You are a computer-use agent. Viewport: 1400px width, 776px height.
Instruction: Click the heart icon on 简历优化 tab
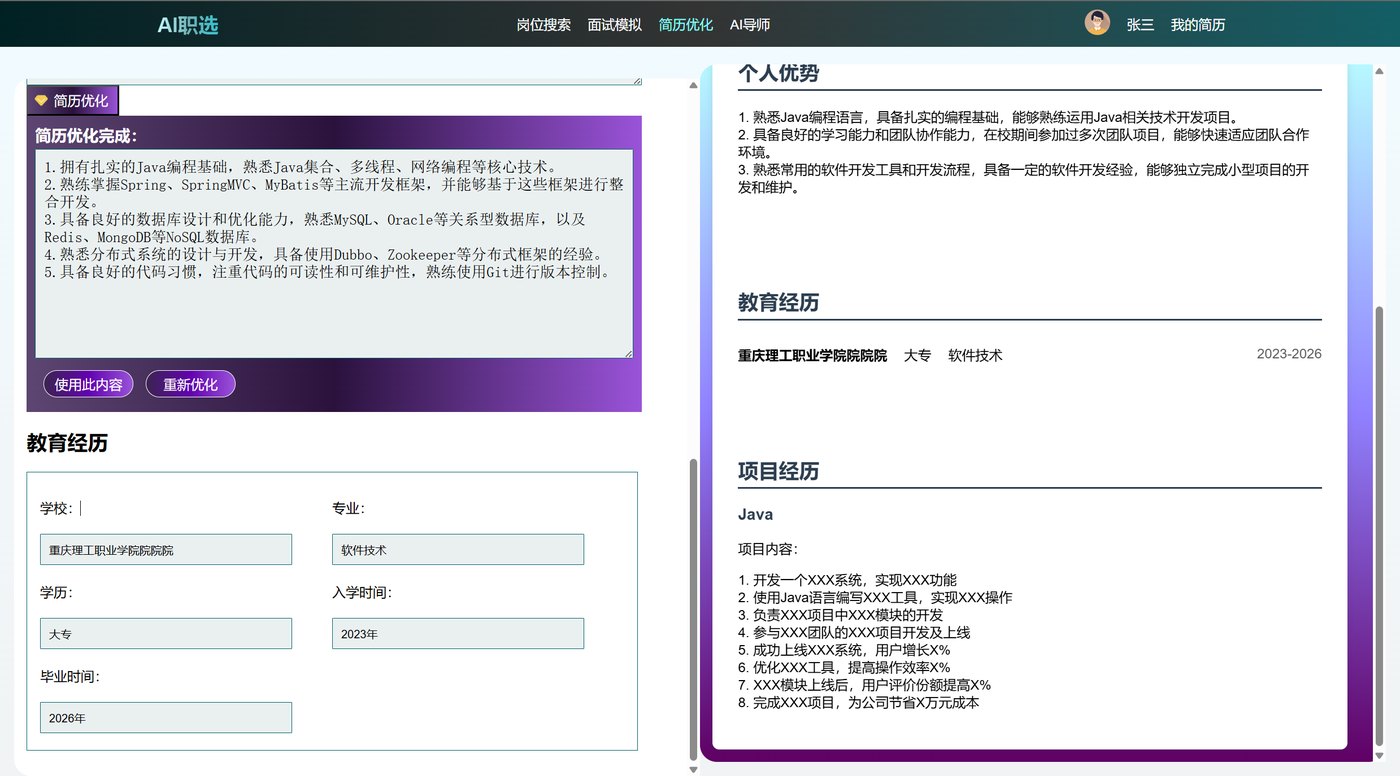pos(41,101)
